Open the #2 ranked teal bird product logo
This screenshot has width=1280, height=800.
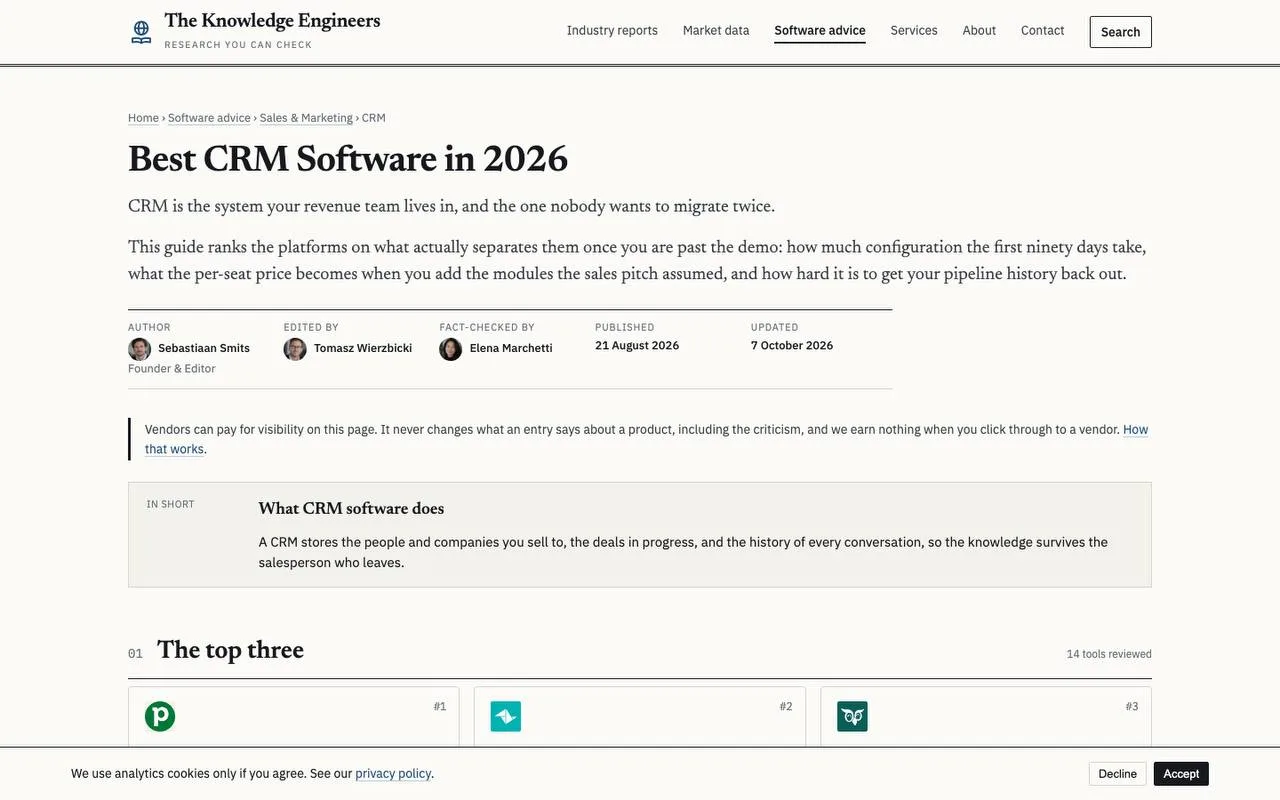(506, 716)
